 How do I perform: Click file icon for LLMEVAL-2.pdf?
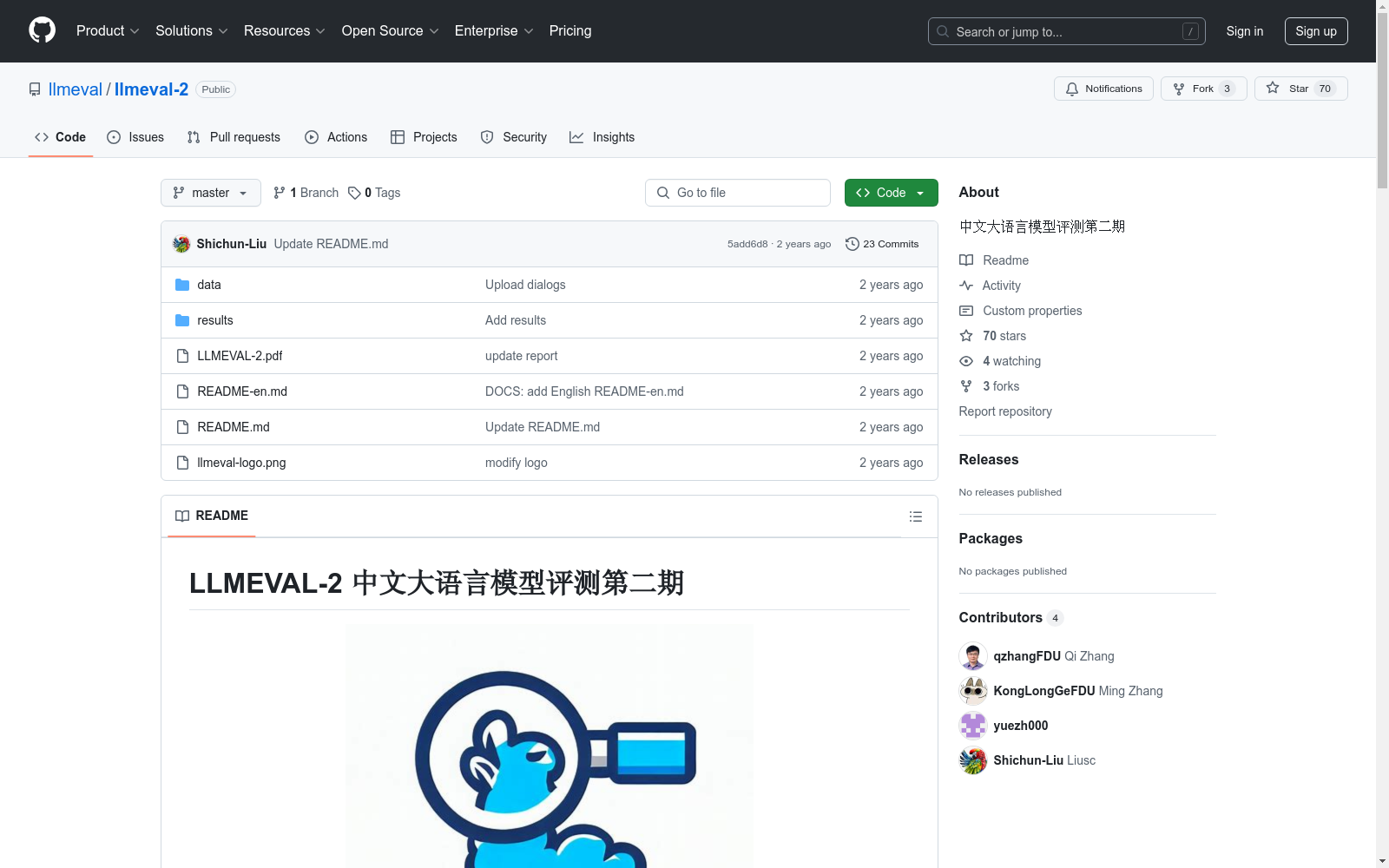(x=182, y=356)
